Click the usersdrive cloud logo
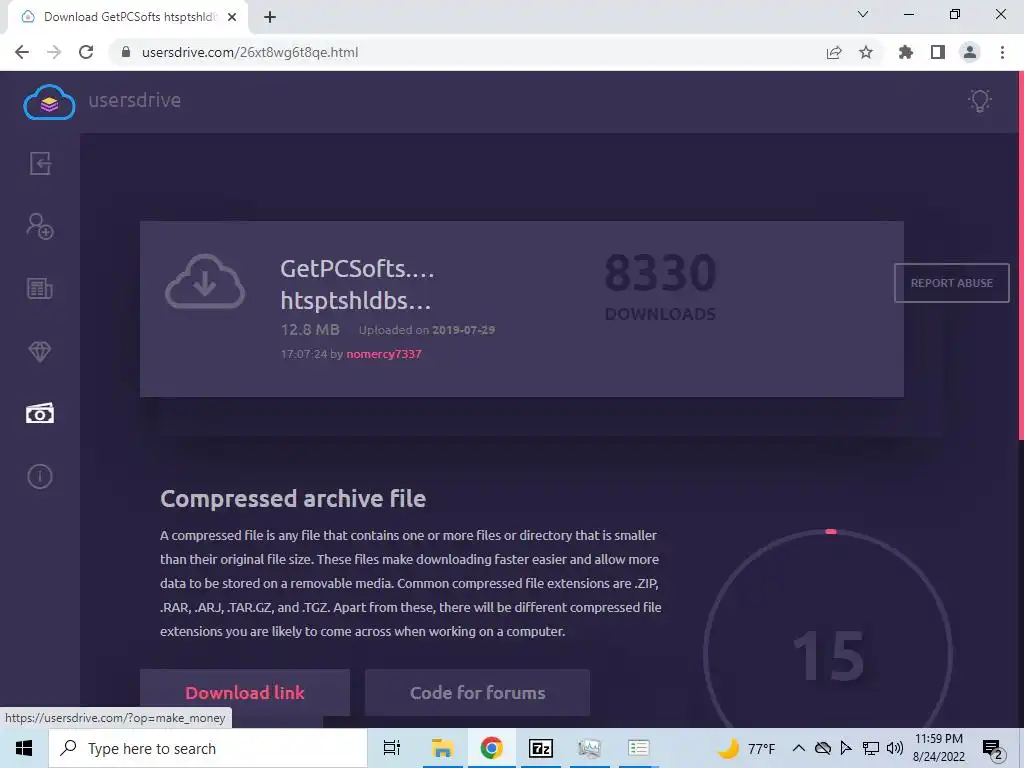Image resolution: width=1024 pixels, height=768 pixels. tap(49, 102)
